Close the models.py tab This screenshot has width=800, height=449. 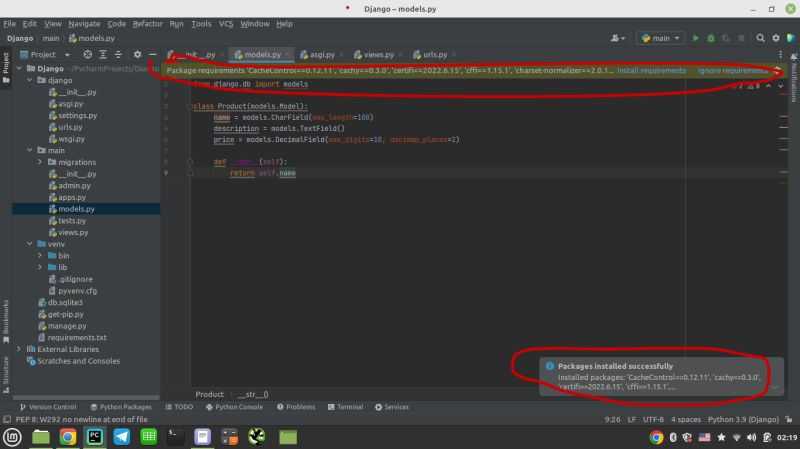pos(288,55)
